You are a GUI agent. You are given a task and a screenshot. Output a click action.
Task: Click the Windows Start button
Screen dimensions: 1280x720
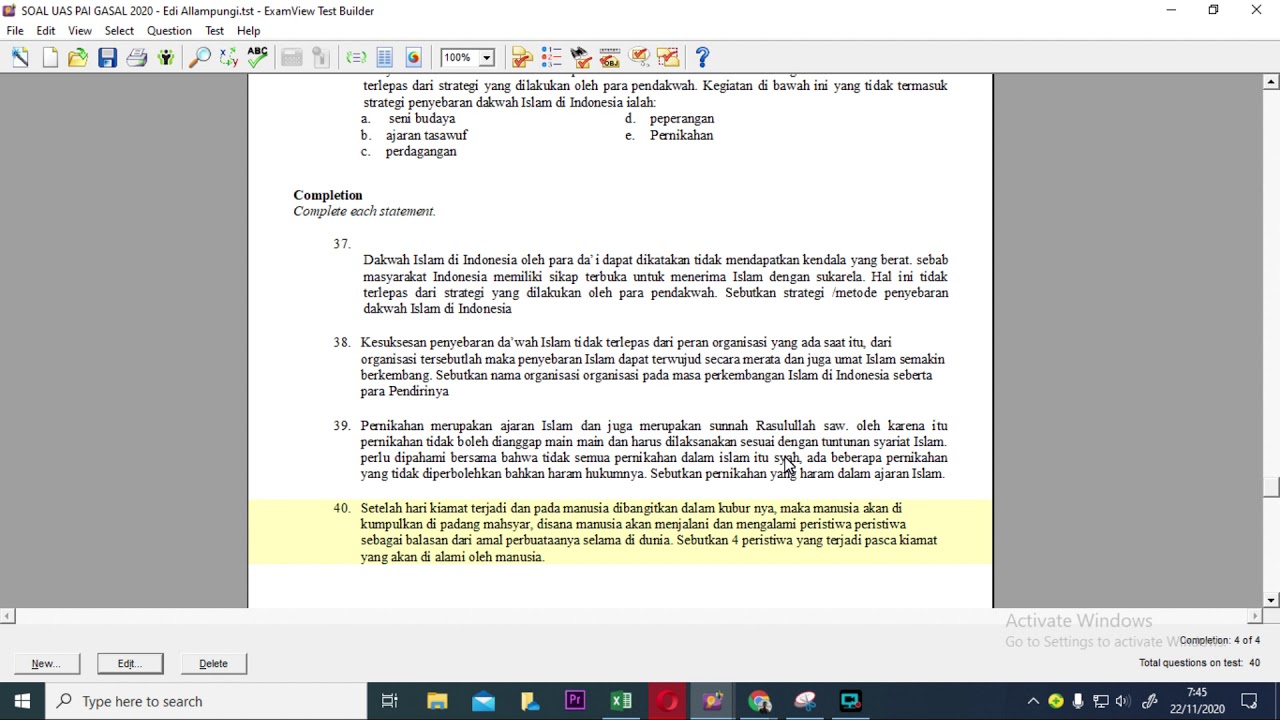(x=22, y=701)
